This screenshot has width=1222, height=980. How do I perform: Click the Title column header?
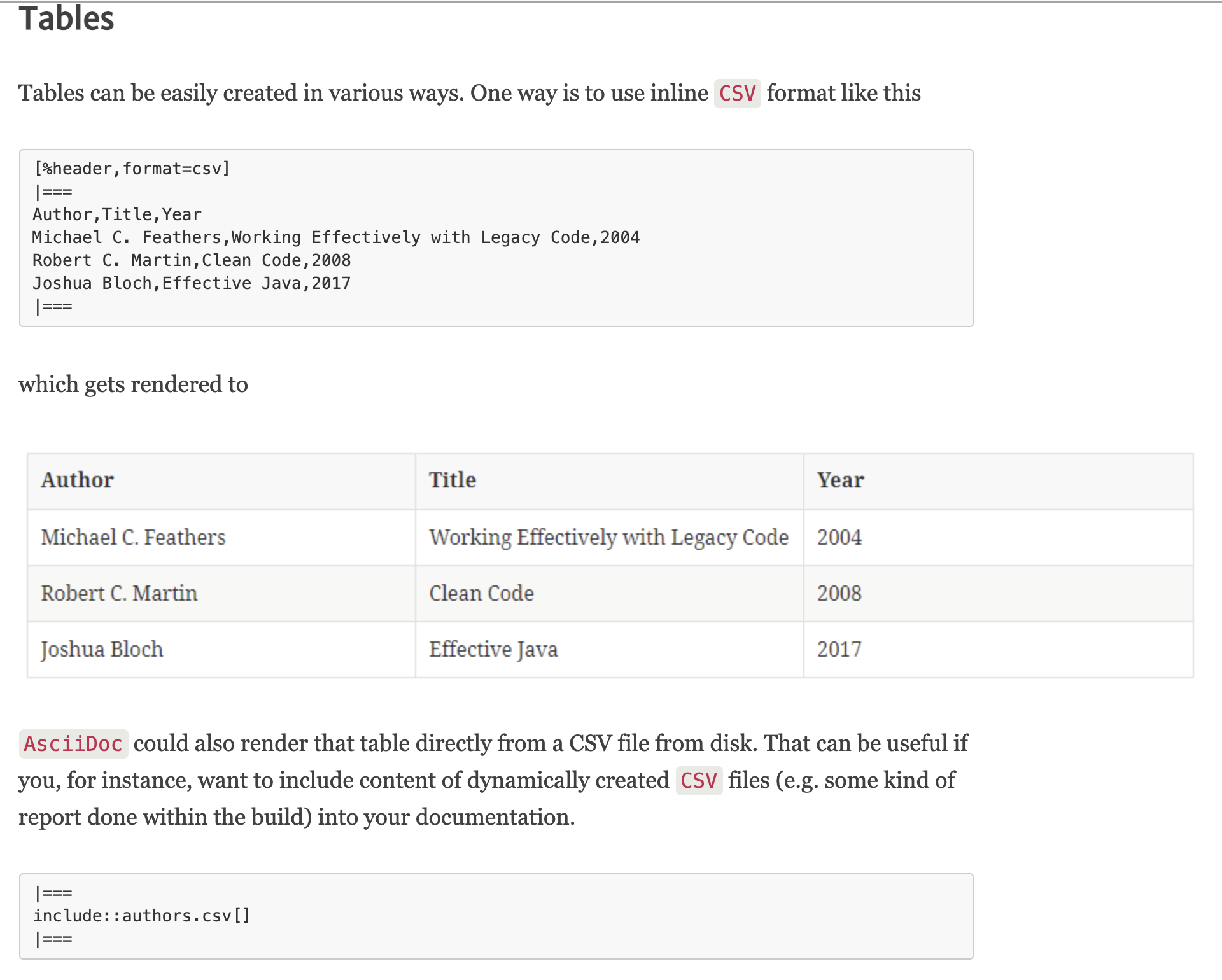(453, 480)
